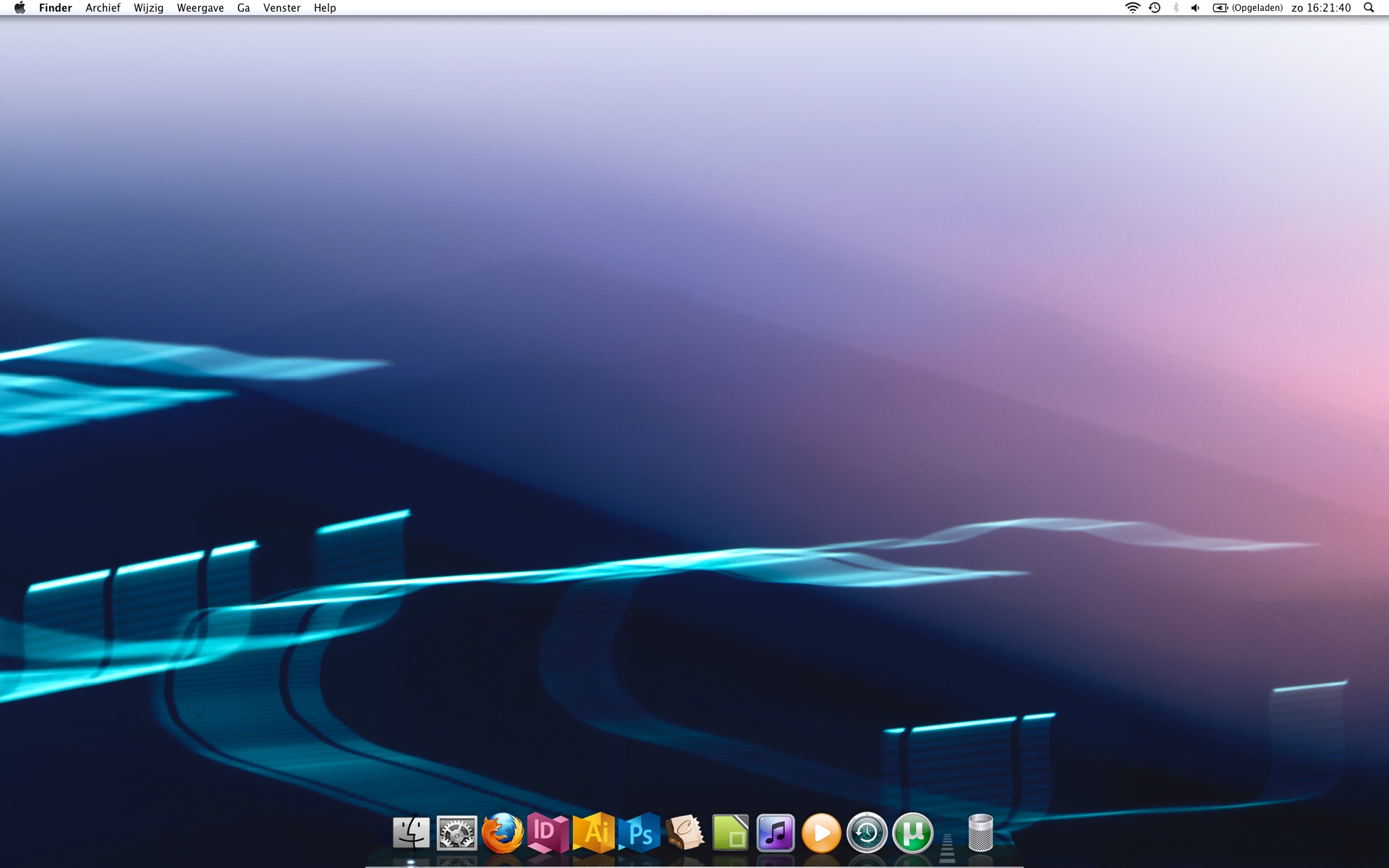Launch uTorrent from the dock

(x=913, y=833)
